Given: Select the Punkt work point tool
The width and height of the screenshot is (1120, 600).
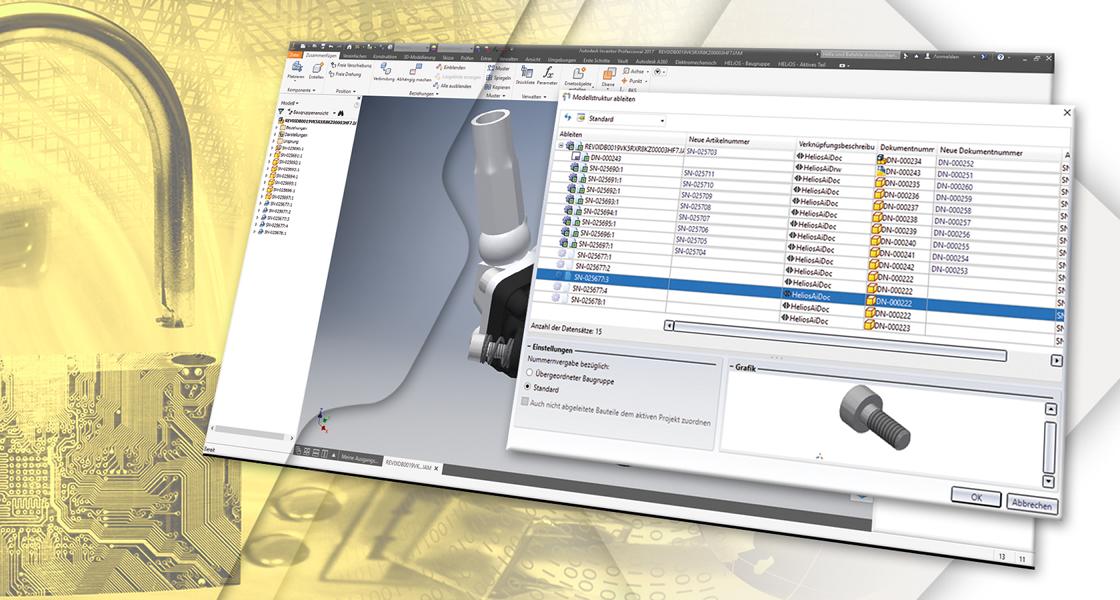Looking at the screenshot, I should point(634,81).
